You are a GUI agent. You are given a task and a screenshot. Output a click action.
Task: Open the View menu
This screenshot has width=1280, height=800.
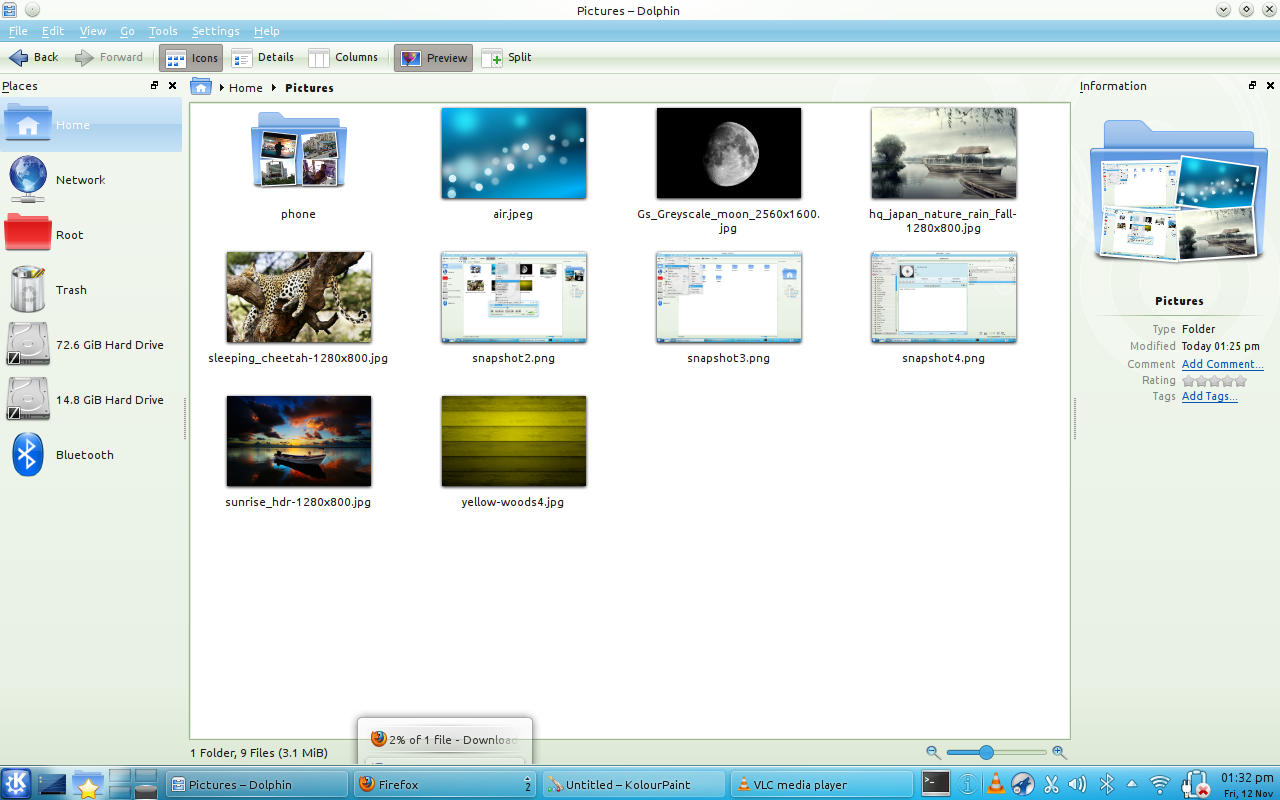pos(93,31)
